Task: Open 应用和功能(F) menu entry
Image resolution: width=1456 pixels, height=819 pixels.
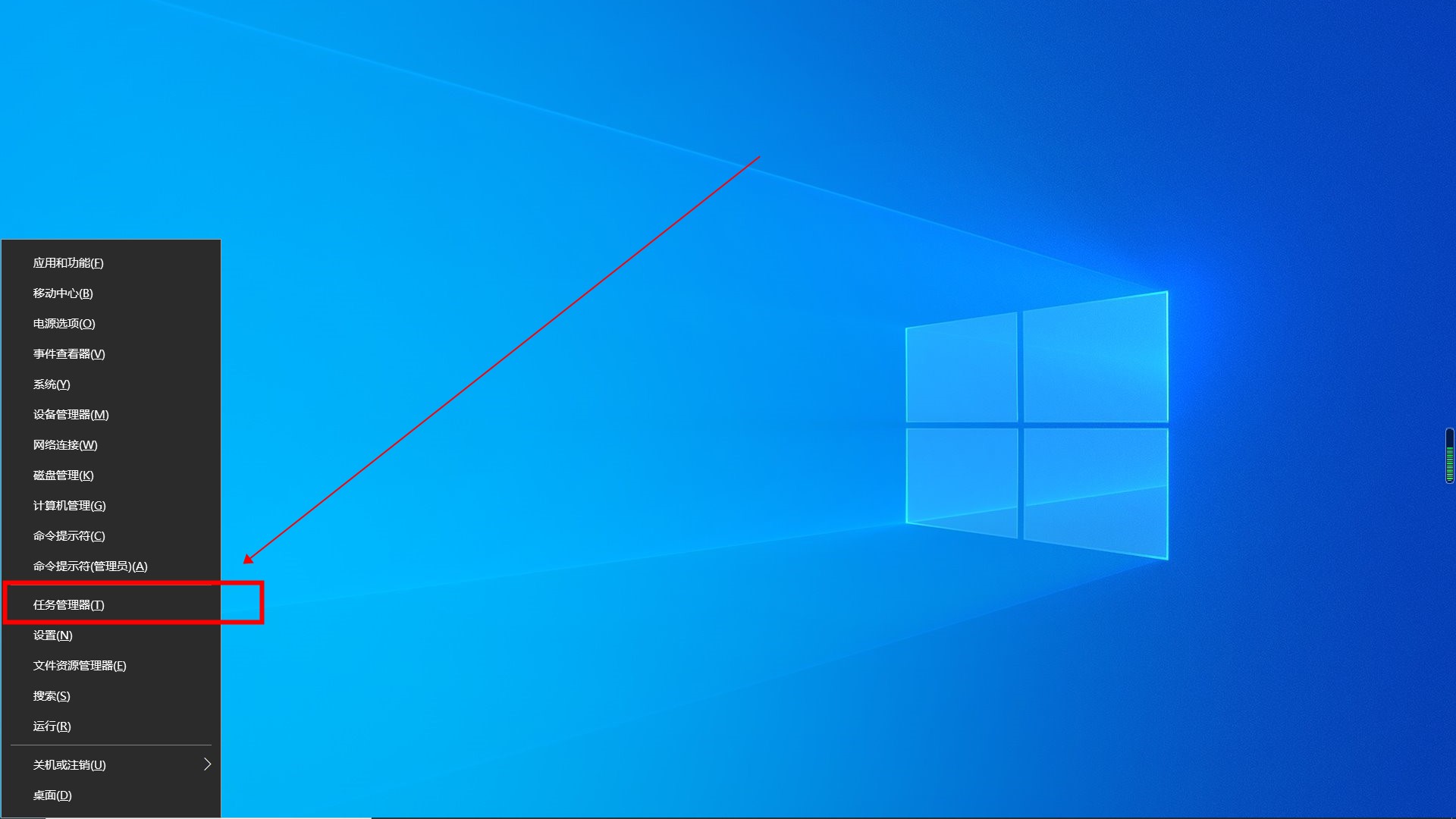Action: (x=68, y=263)
